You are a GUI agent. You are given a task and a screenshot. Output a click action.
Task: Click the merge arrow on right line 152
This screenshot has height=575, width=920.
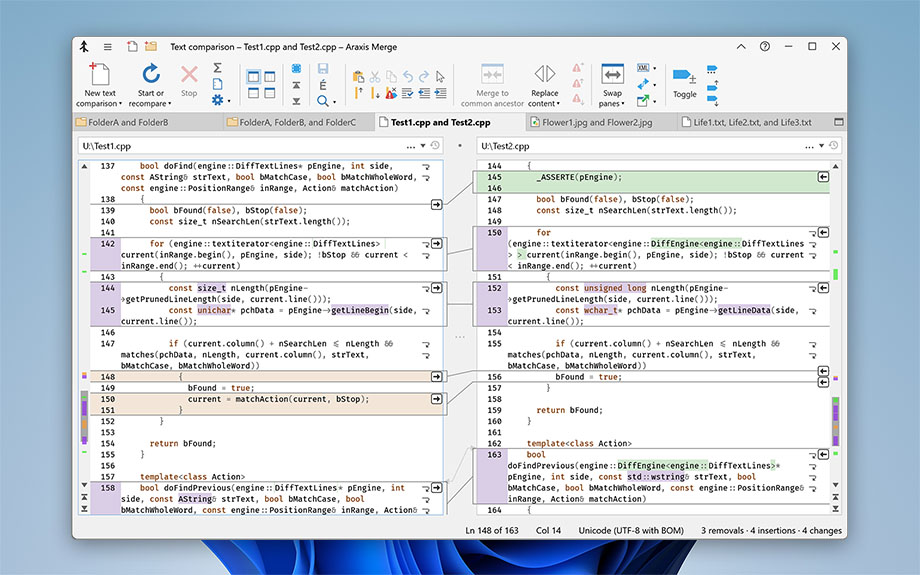point(823,288)
